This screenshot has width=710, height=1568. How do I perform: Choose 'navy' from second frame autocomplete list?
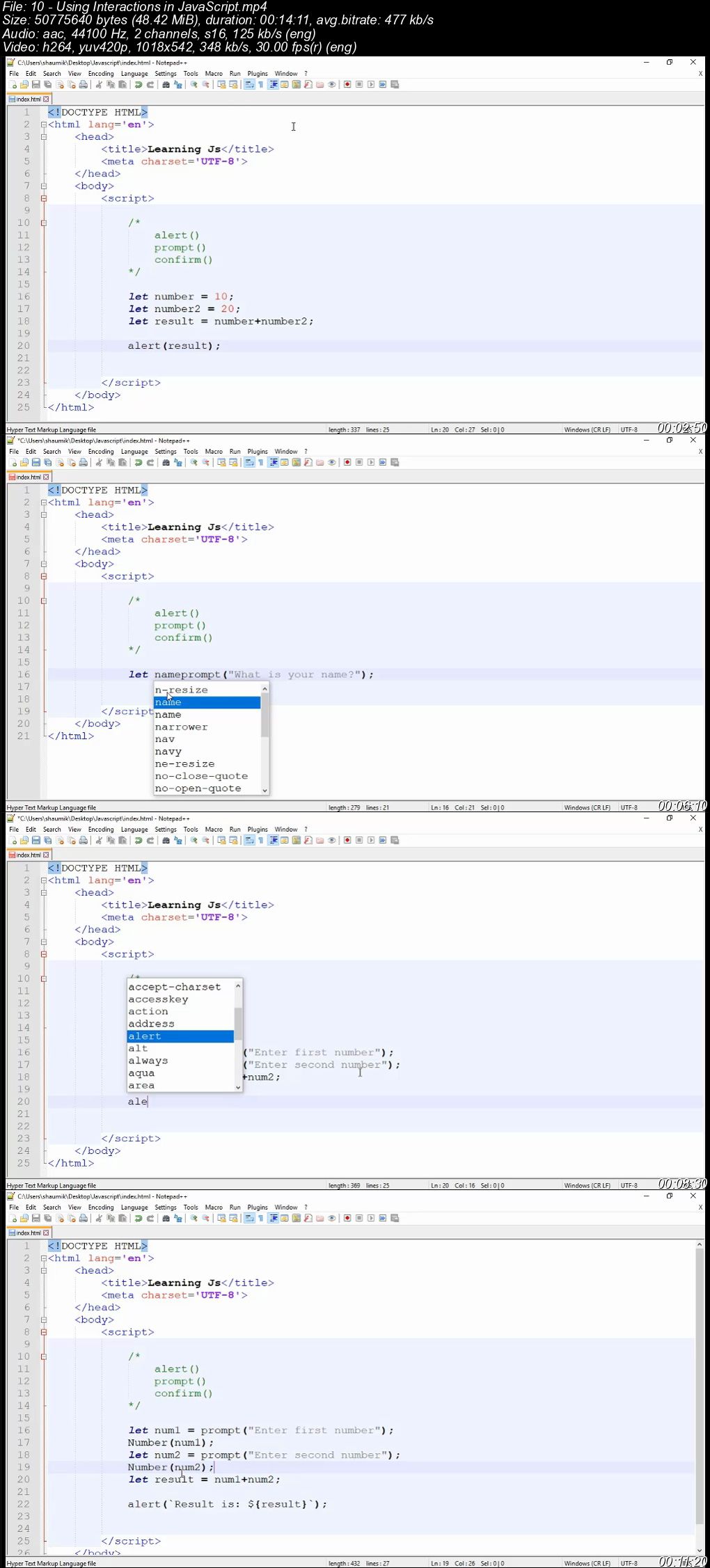click(207, 752)
